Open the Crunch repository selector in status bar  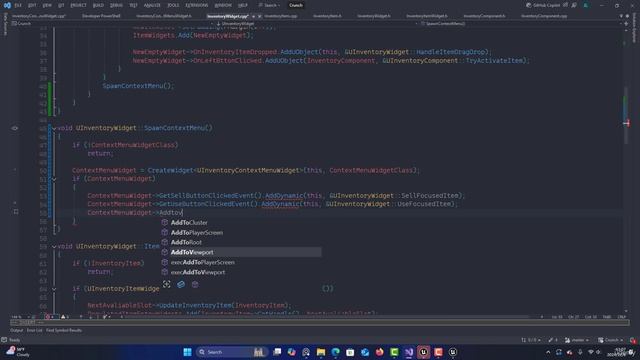click(610, 340)
